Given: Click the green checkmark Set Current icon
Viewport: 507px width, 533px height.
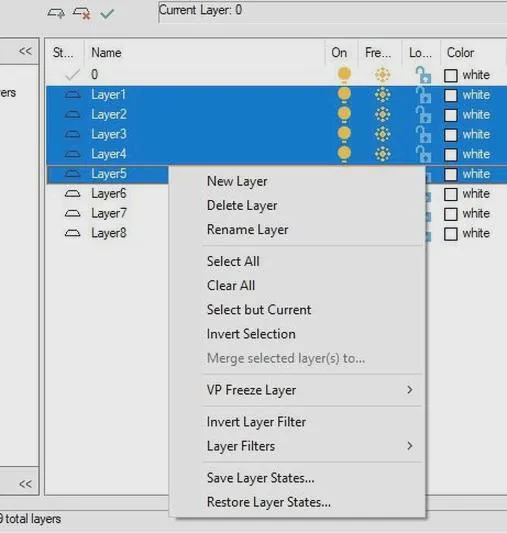Looking at the screenshot, I should coord(107,14).
